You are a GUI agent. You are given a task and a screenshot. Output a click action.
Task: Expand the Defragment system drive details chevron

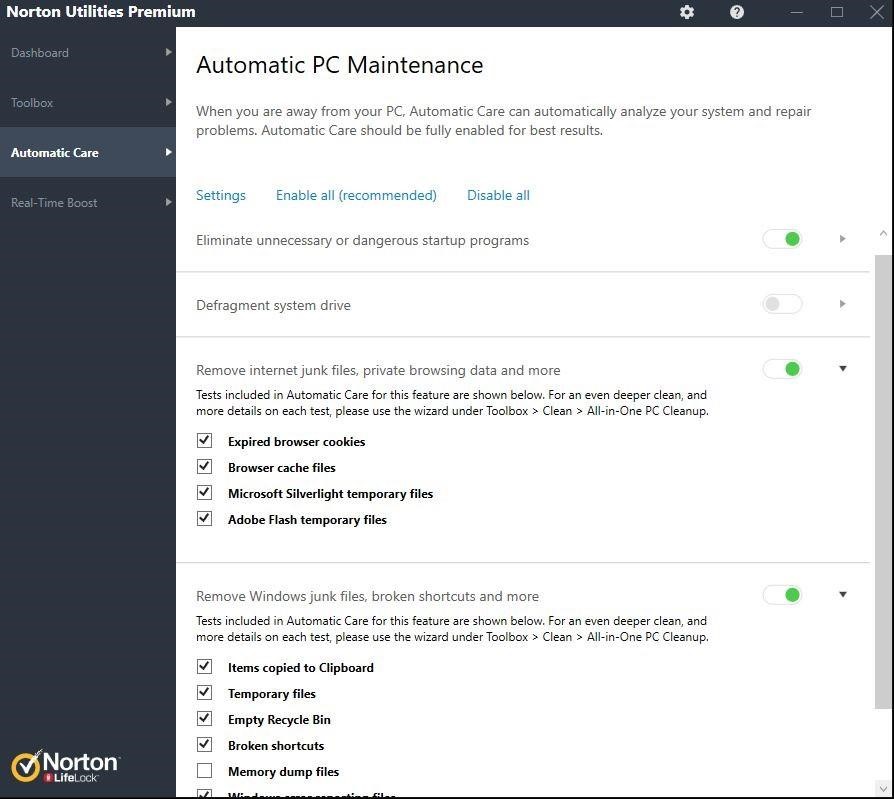coord(842,304)
